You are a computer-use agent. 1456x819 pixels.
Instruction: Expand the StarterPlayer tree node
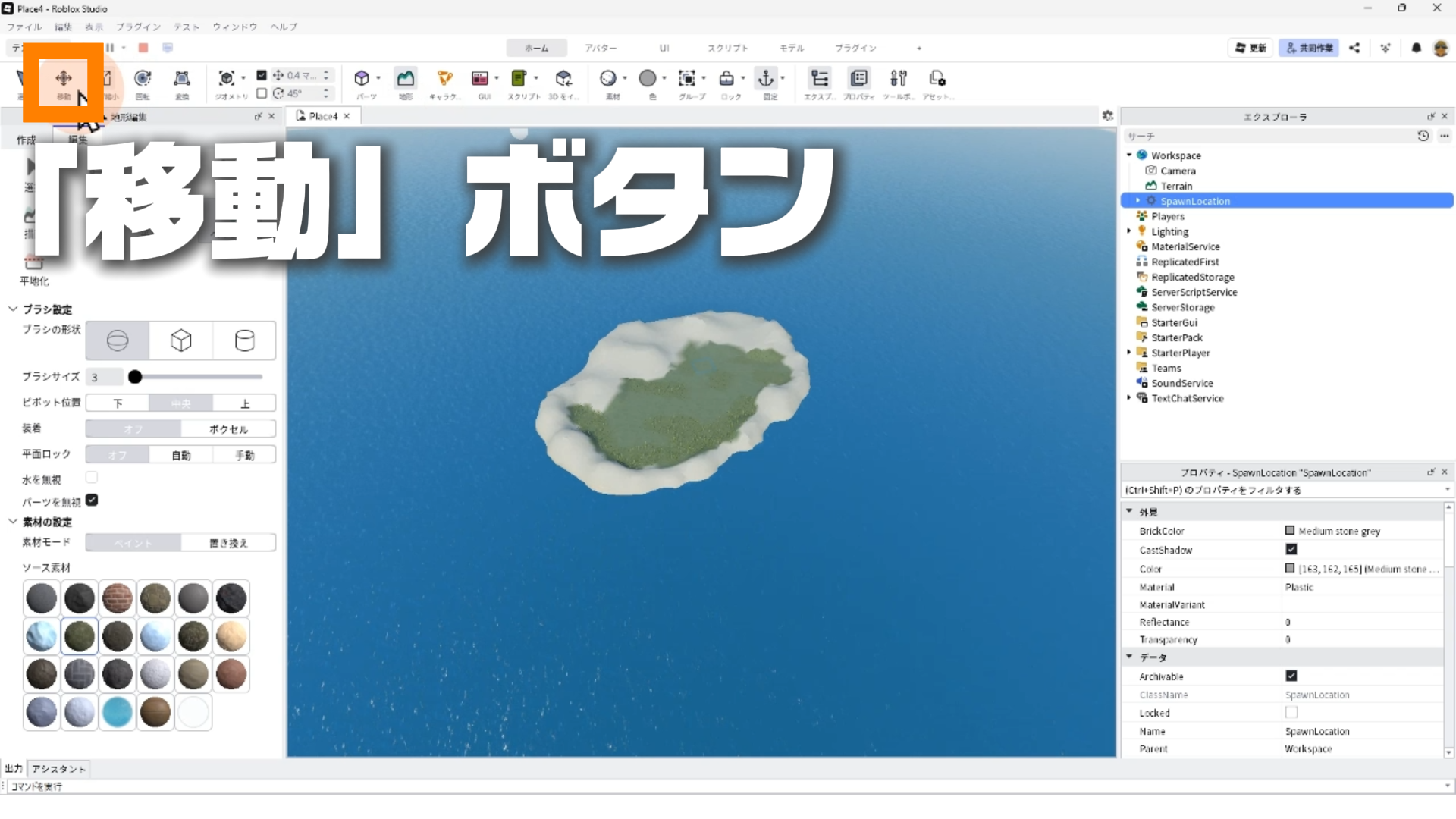1129,353
